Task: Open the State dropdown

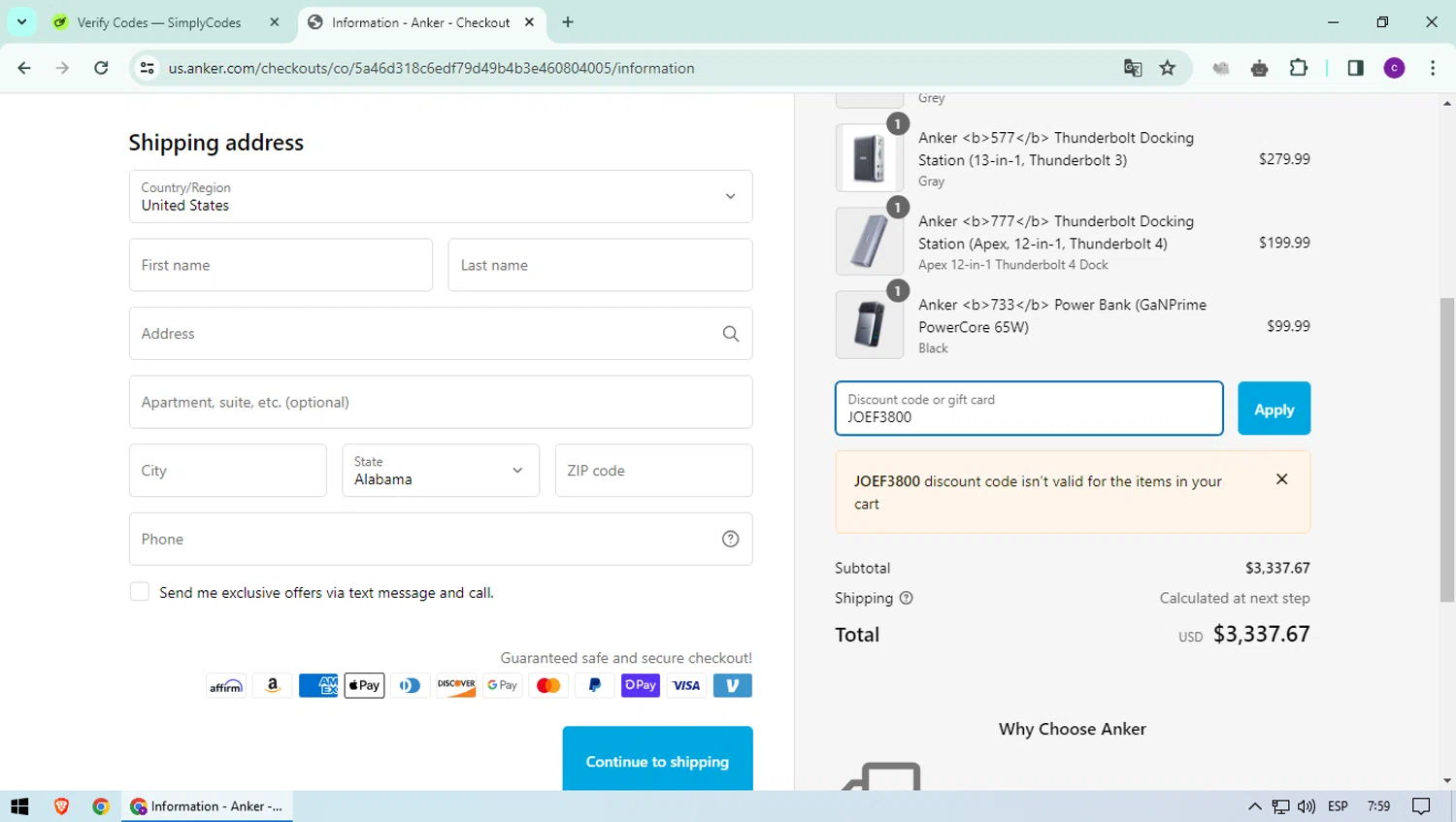Action: point(441,471)
